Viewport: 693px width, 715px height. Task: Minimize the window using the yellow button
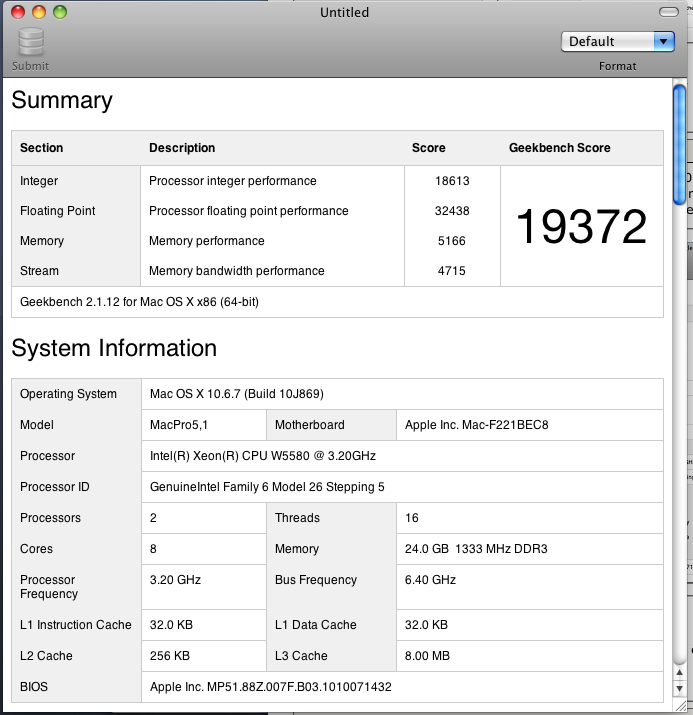[39, 12]
